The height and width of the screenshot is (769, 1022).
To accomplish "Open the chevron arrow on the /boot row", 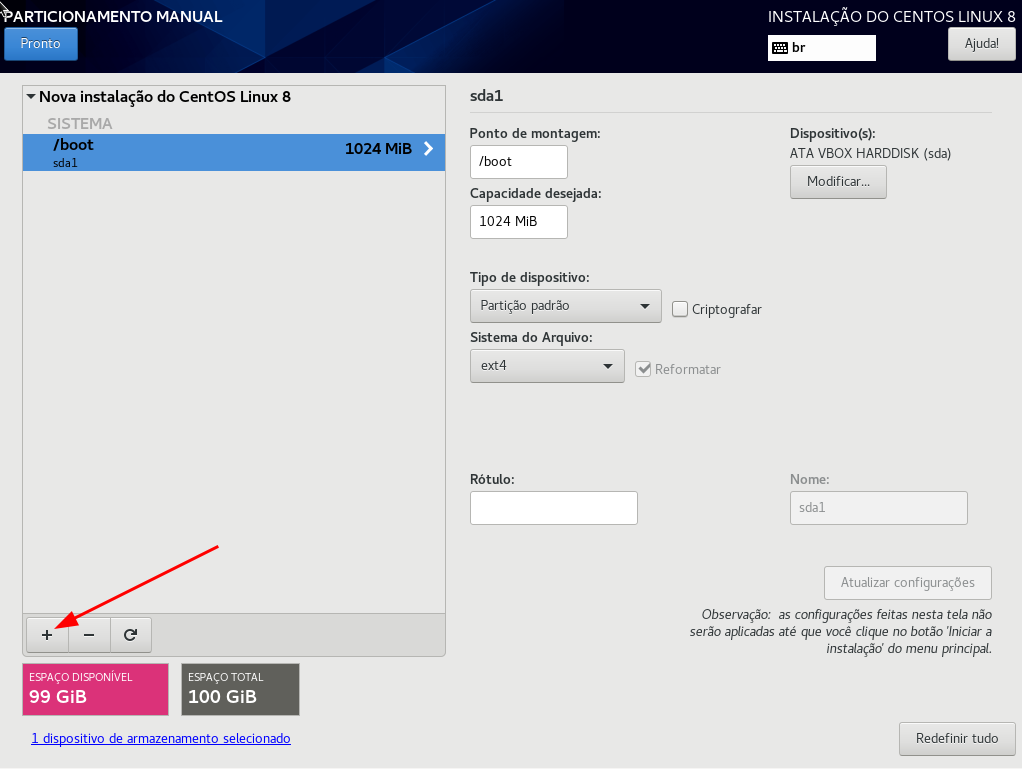I will pos(428,149).
